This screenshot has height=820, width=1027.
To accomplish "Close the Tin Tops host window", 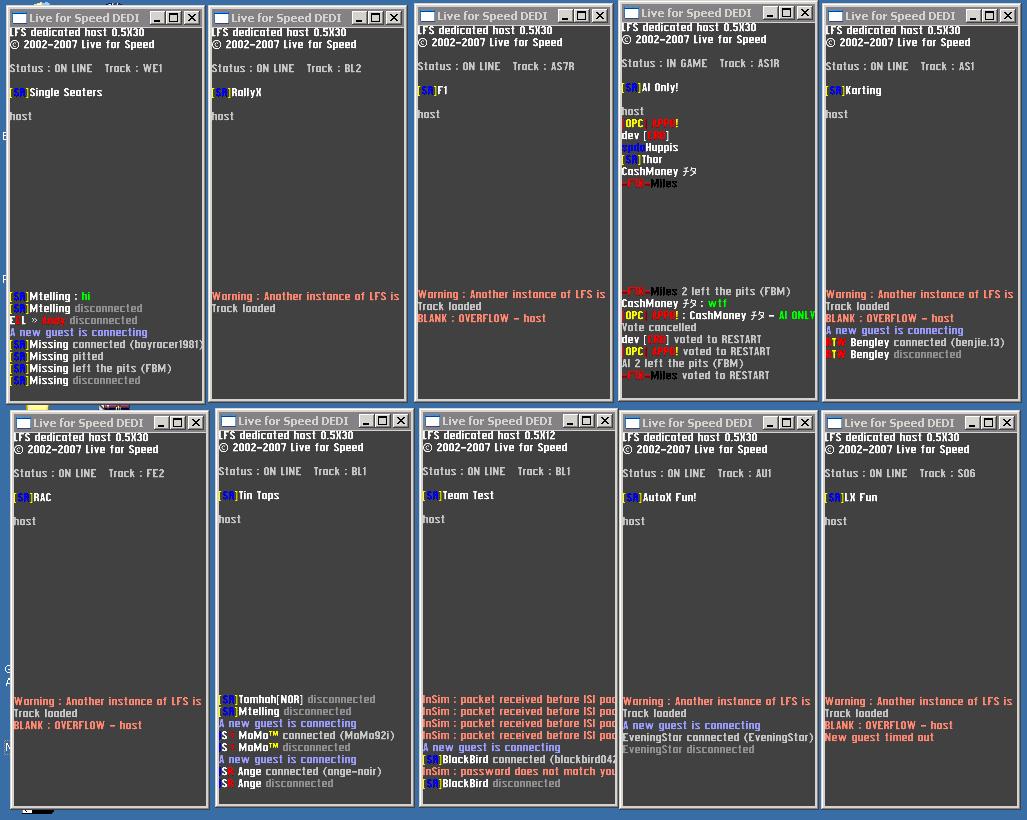I will point(401,421).
